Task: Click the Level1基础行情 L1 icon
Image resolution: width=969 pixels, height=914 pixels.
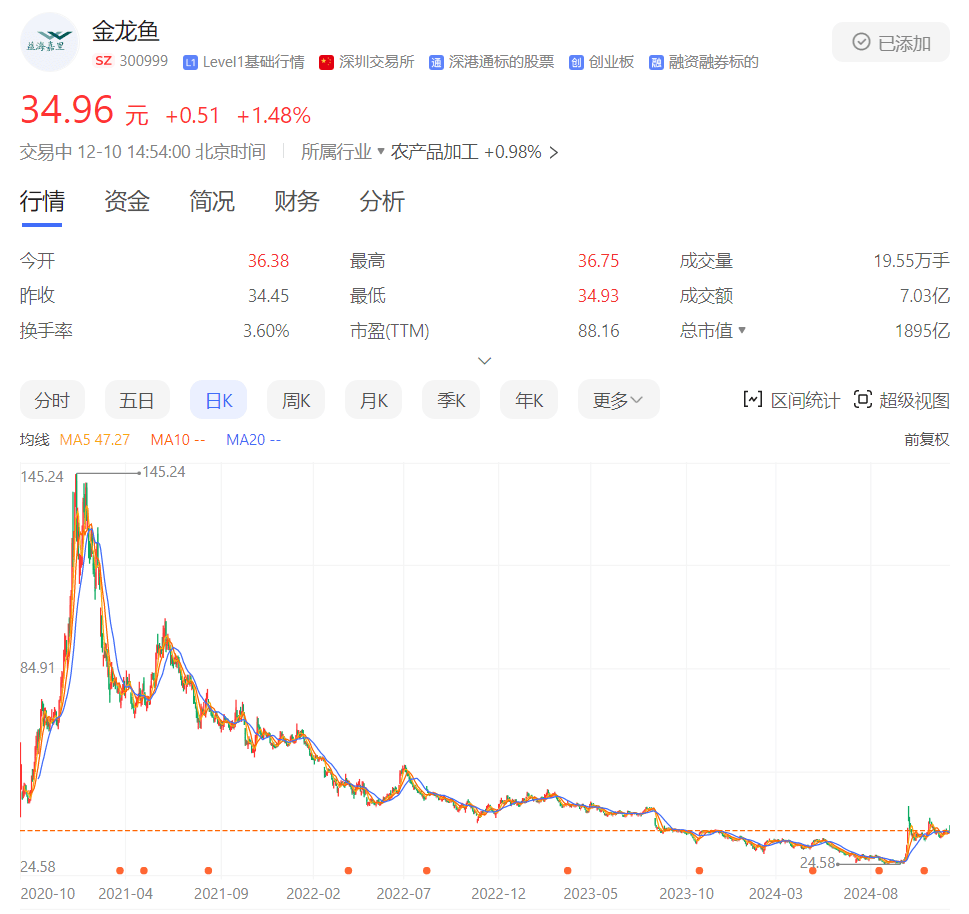Action: [x=190, y=62]
